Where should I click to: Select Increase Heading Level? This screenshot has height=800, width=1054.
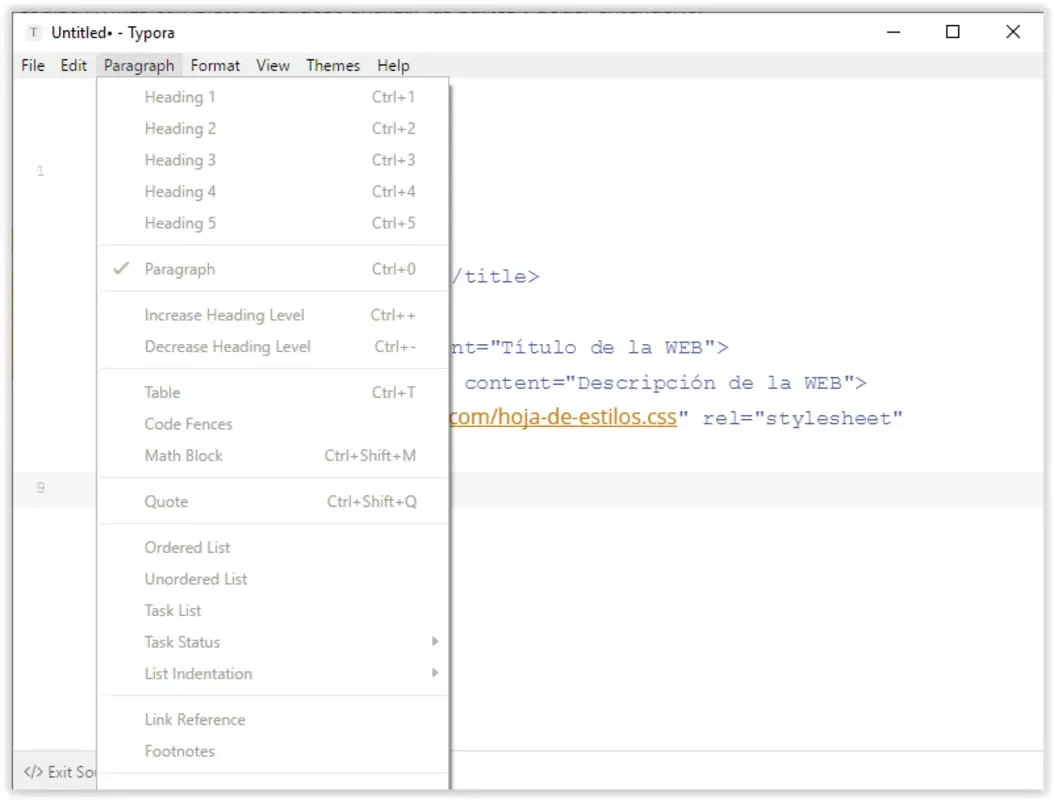pyautogui.click(x=223, y=315)
